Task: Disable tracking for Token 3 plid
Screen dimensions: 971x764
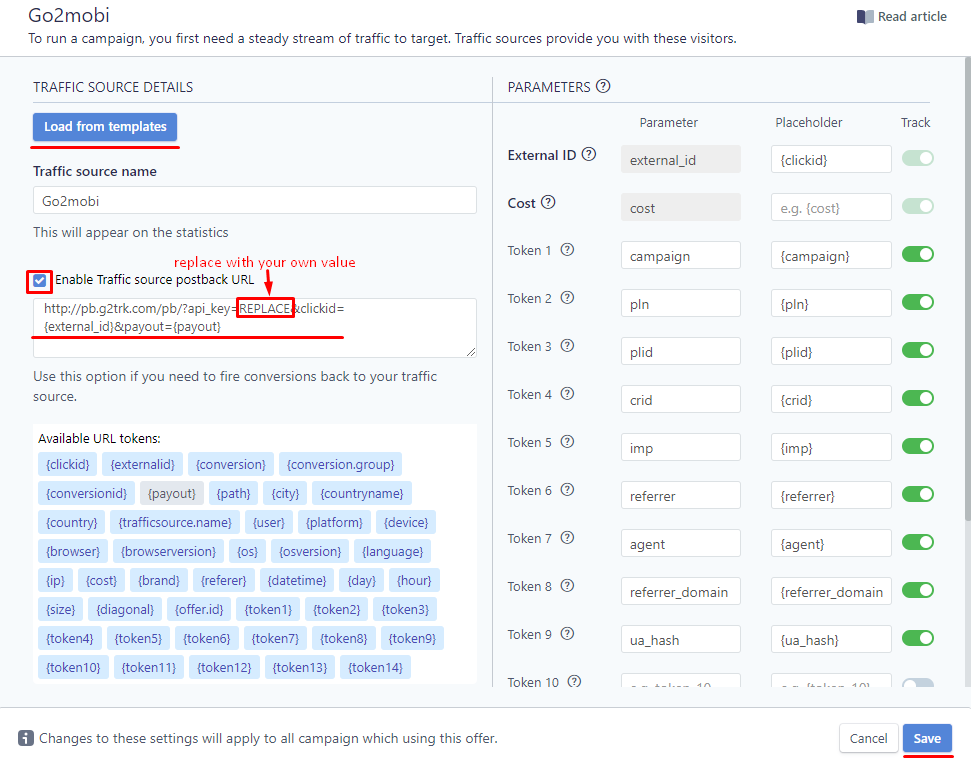Action: point(918,350)
